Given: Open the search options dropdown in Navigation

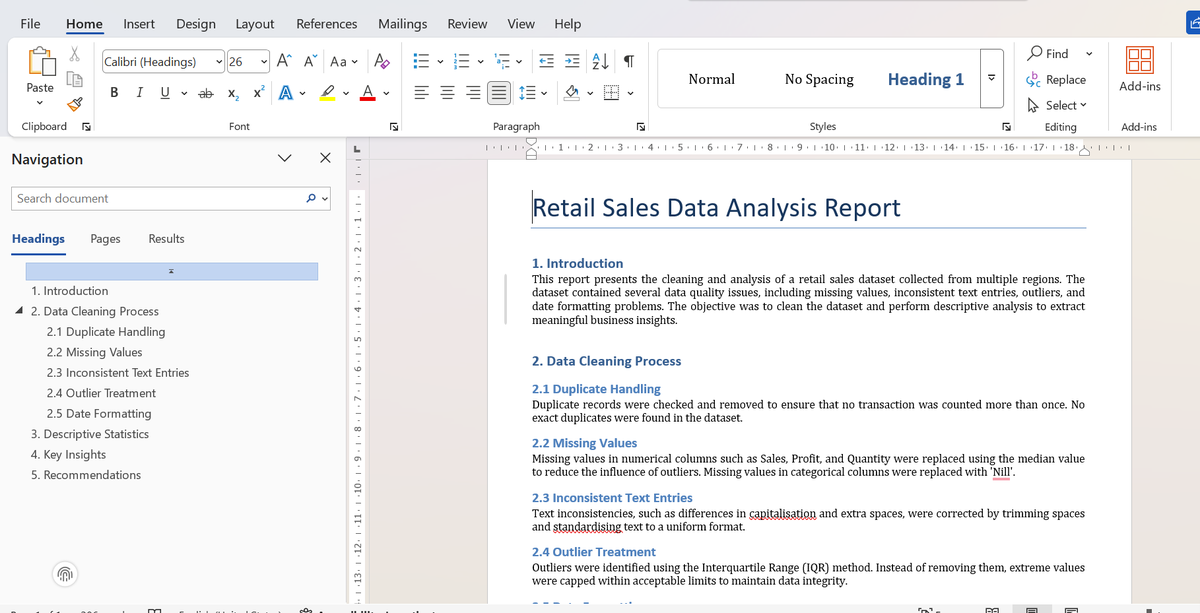Looking at the screenshot, I should pos(325,198).
